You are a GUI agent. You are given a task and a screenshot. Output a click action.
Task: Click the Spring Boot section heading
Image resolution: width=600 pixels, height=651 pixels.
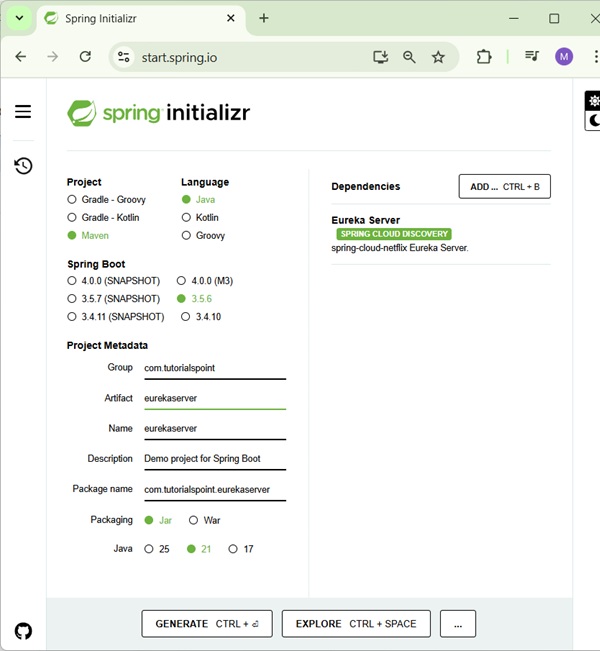(96, 264)
